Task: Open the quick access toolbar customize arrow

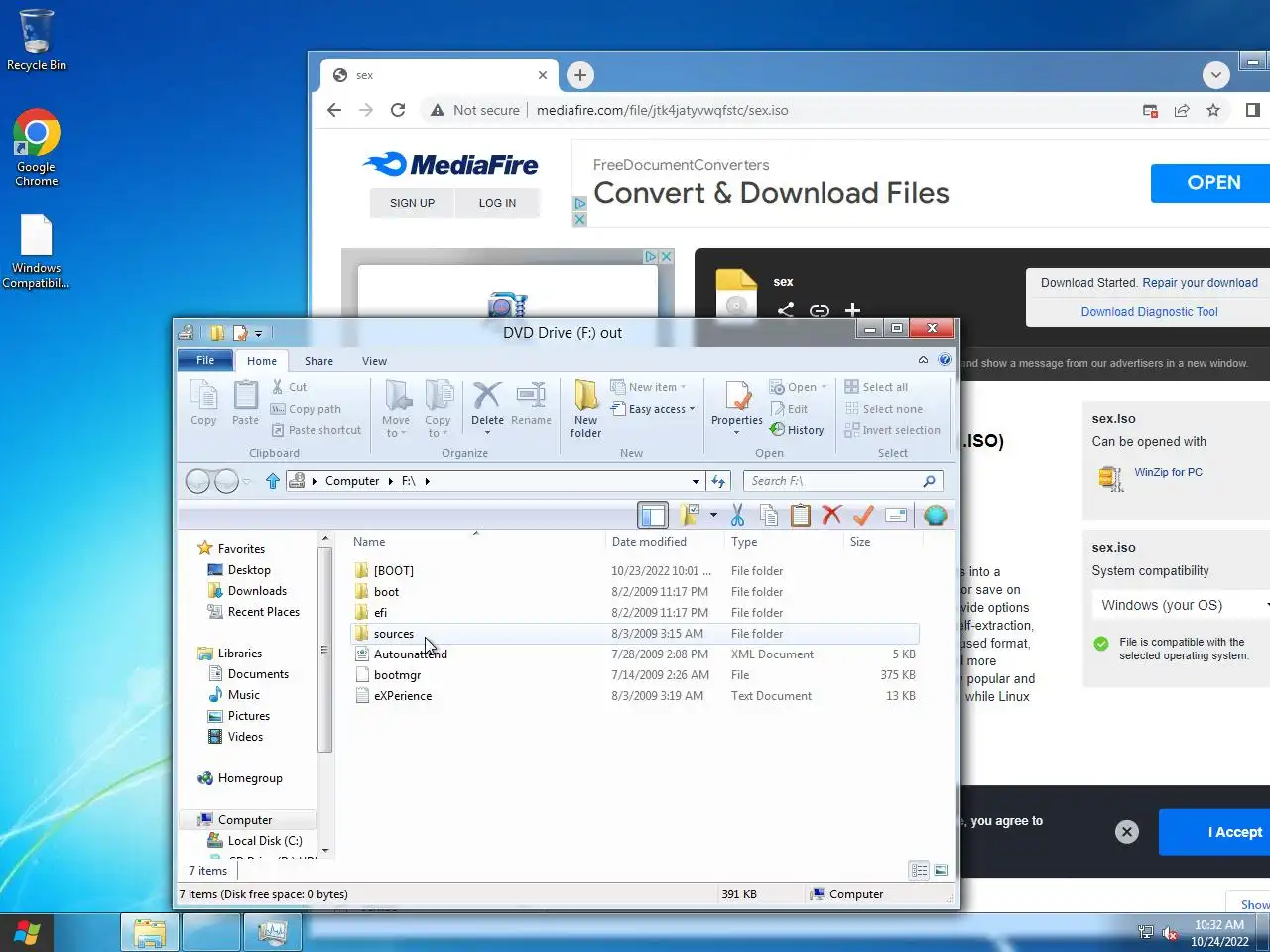Action: pyautogui.click(x=258, y=334)
